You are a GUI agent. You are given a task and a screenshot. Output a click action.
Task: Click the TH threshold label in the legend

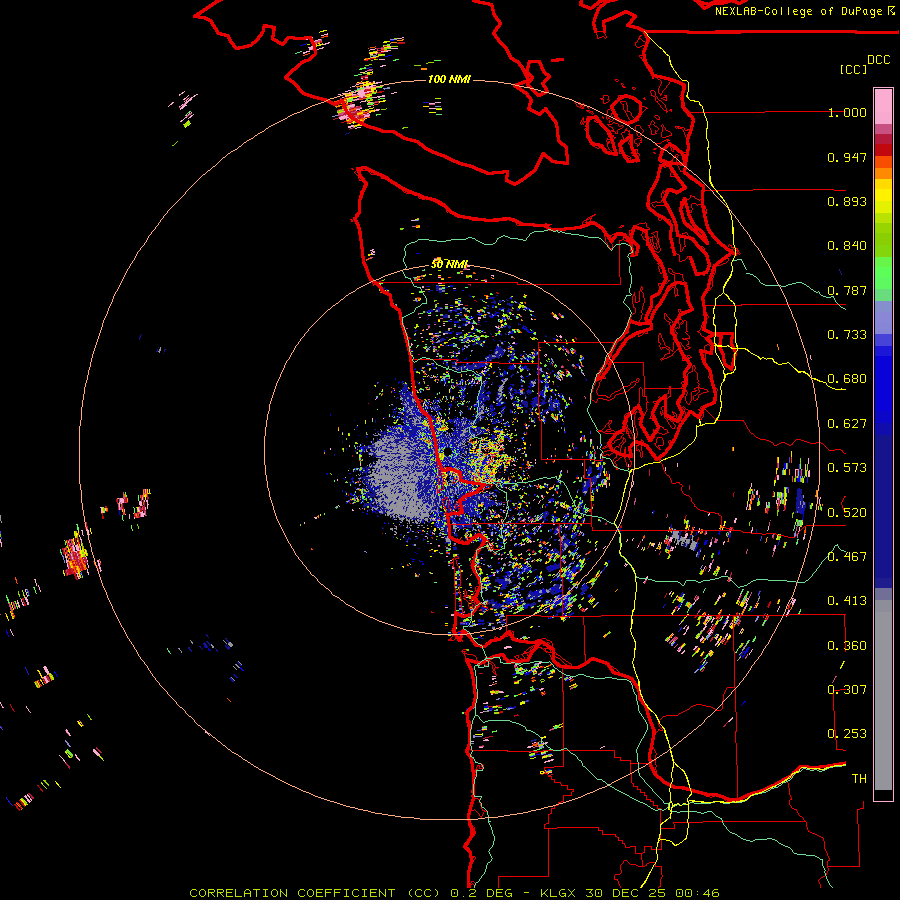(859, 779)
